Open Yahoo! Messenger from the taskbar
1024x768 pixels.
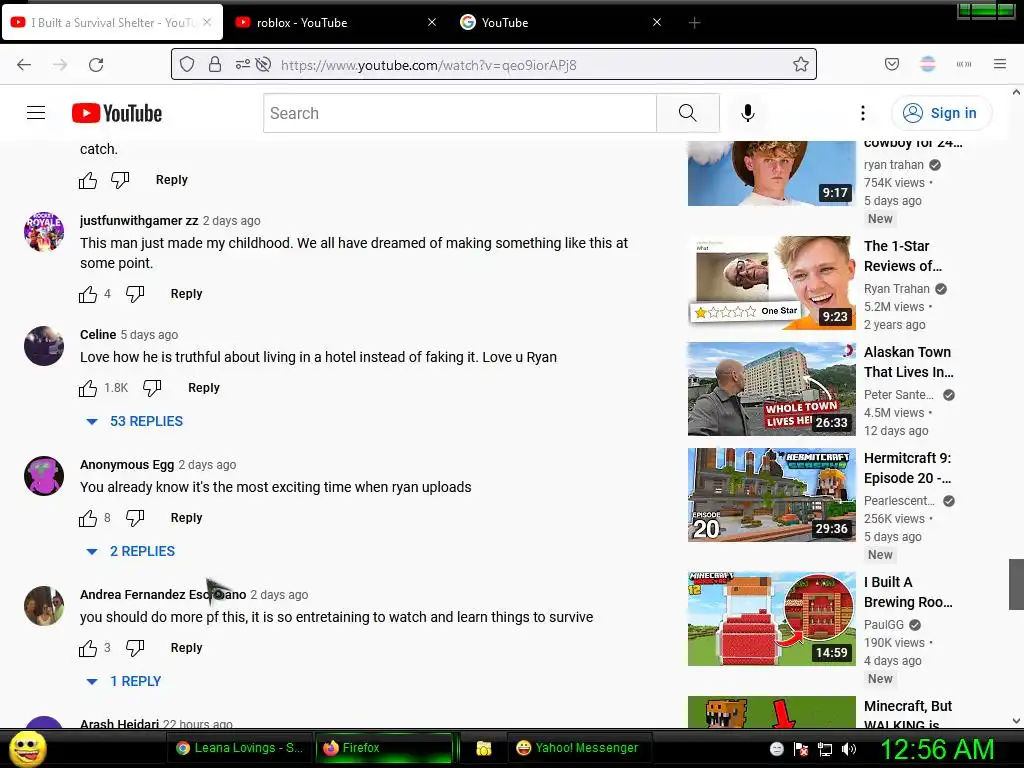tap(577, 748)
